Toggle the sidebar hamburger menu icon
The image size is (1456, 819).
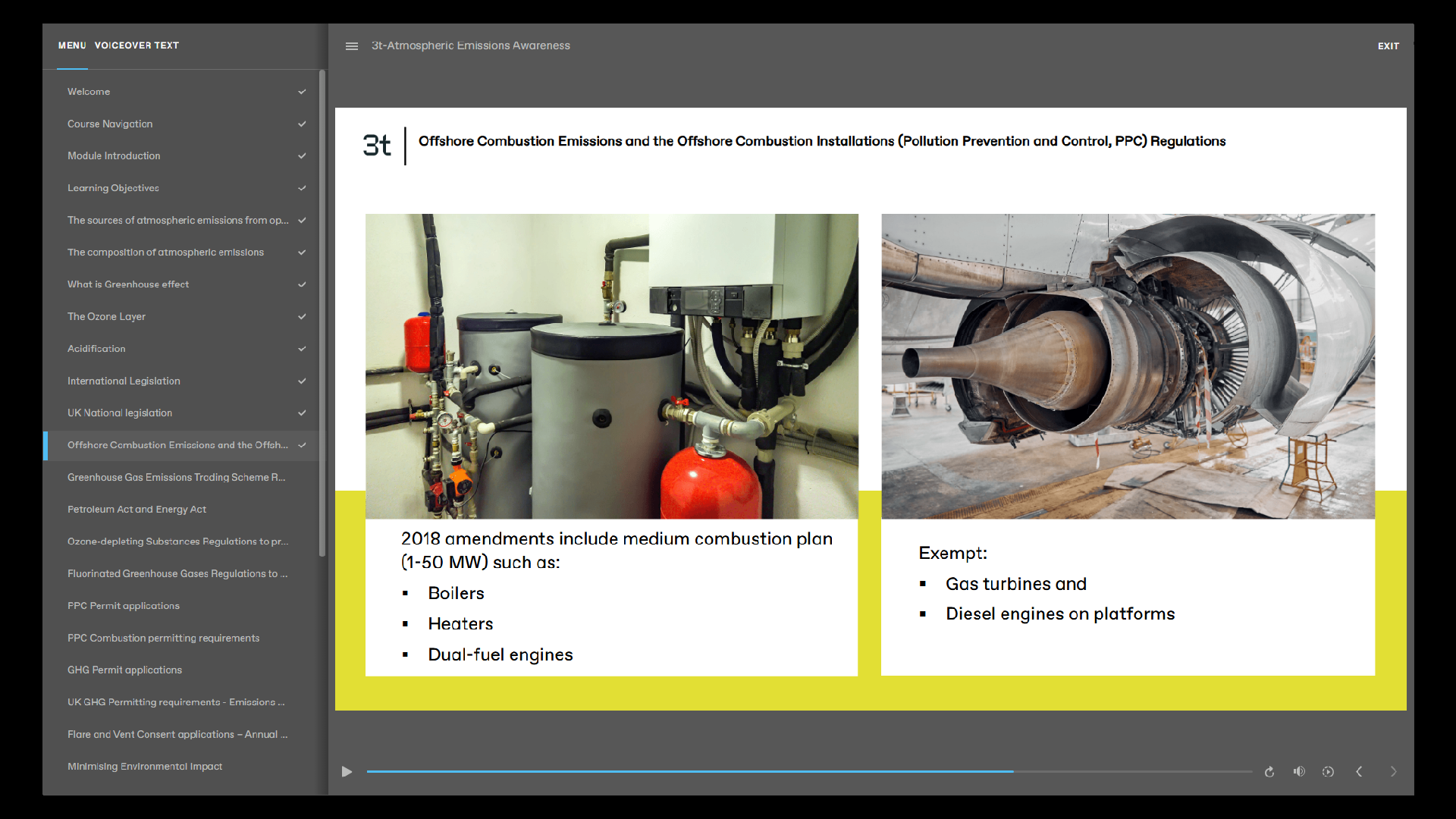click(352, 46)
